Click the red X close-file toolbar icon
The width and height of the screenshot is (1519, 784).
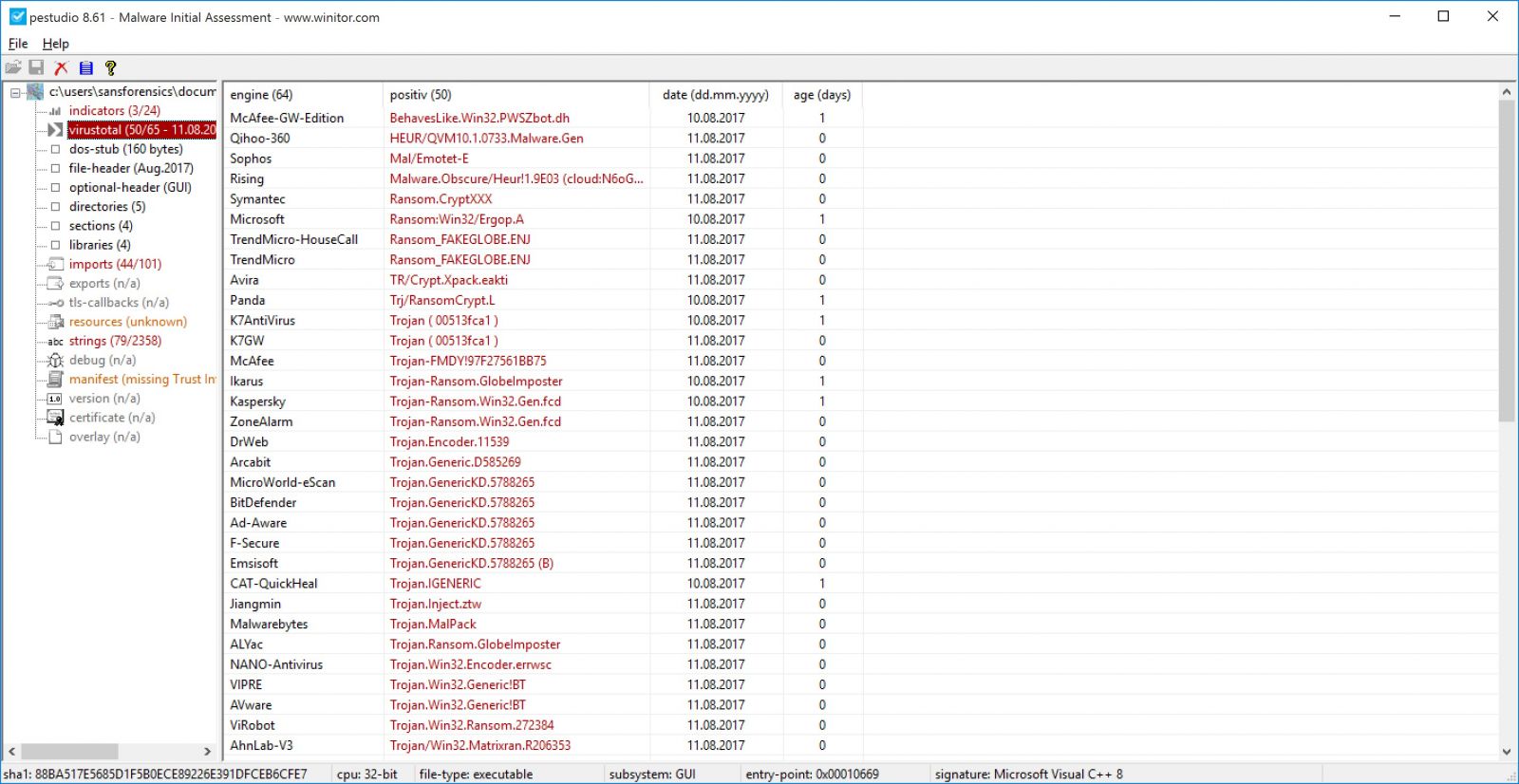[x=62, y=67]
